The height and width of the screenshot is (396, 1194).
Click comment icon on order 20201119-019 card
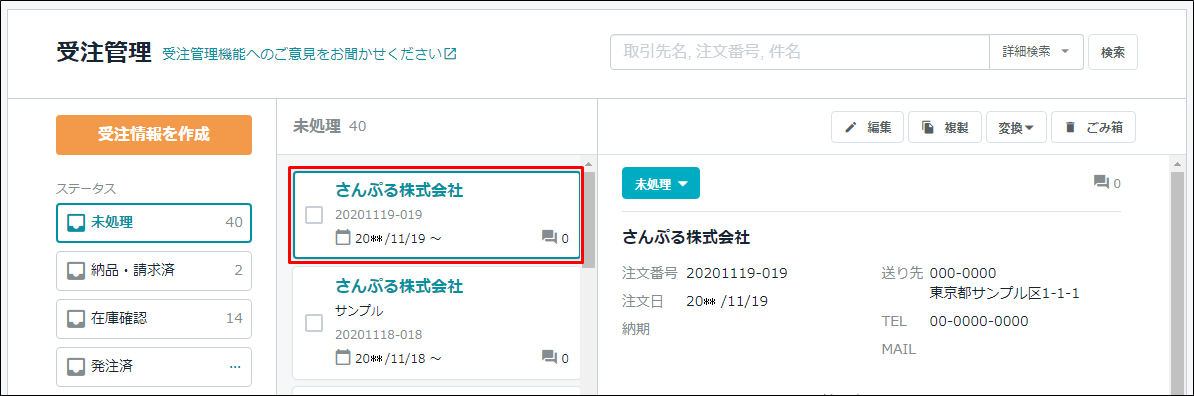549,238
